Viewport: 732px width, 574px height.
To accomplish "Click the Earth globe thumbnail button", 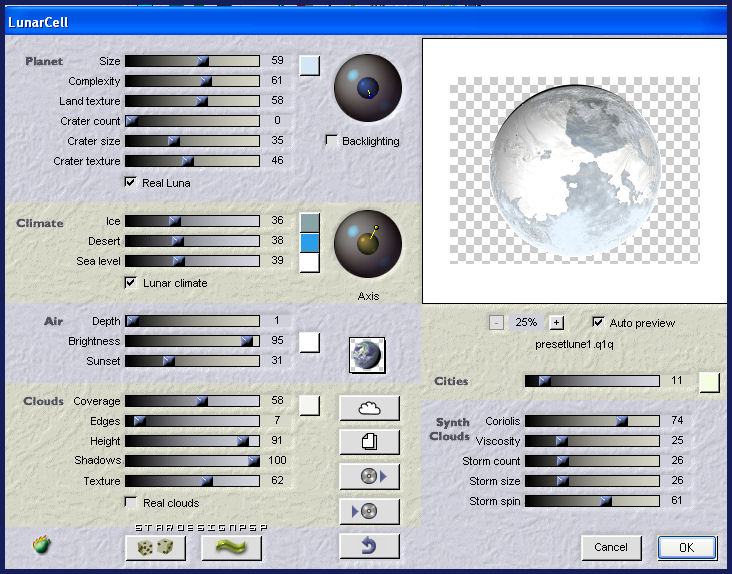I will 367,355.
